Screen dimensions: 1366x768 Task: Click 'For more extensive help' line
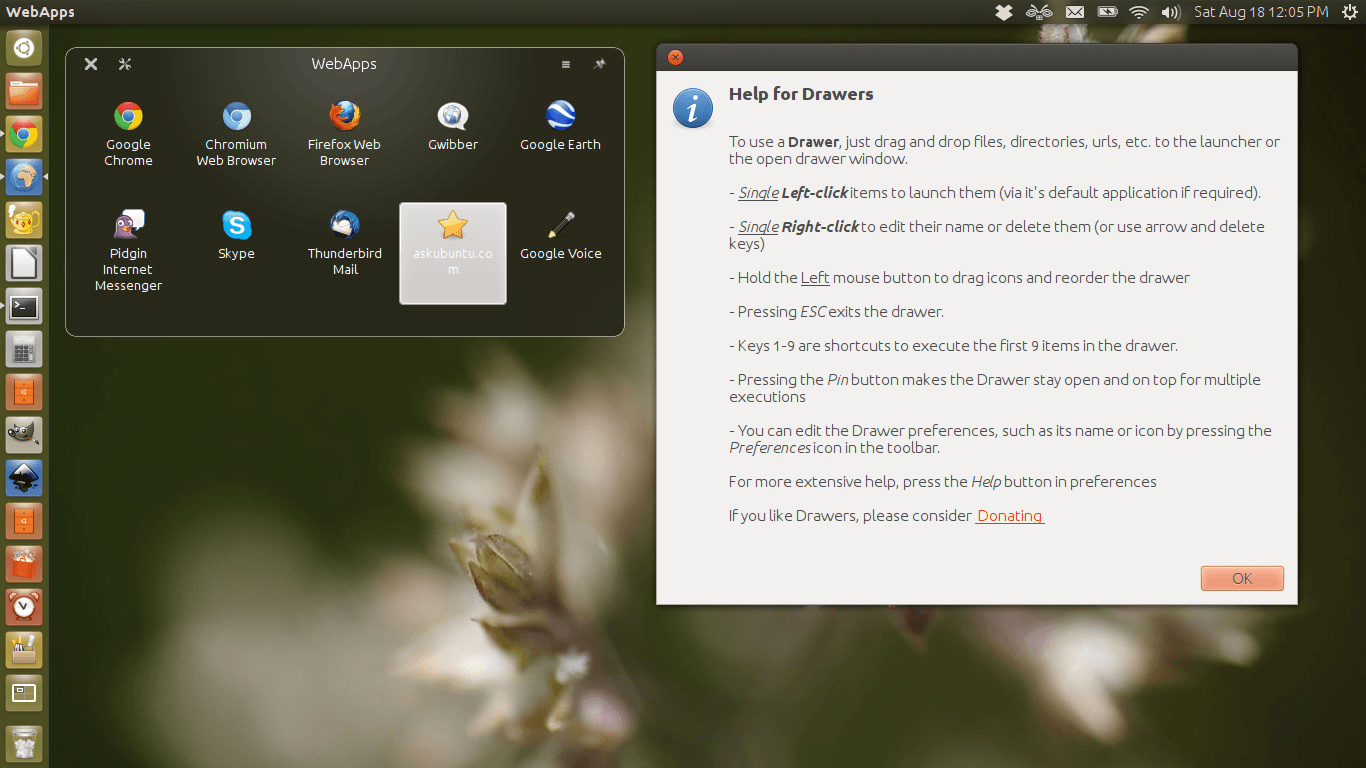[x=942, y=482]
